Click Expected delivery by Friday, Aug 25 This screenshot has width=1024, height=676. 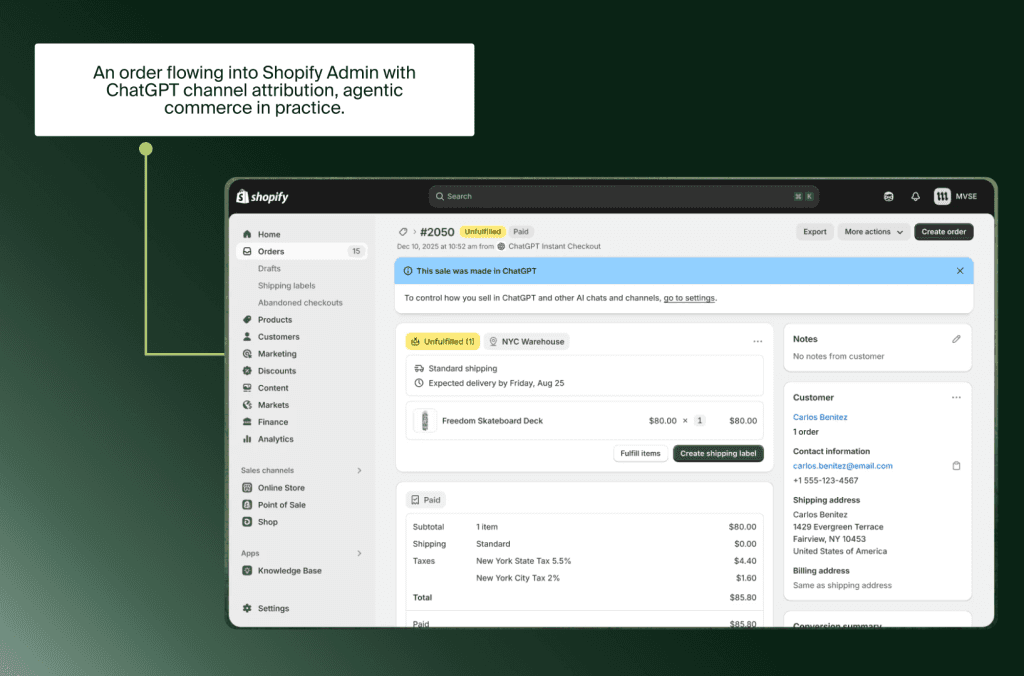click(489, 383)
